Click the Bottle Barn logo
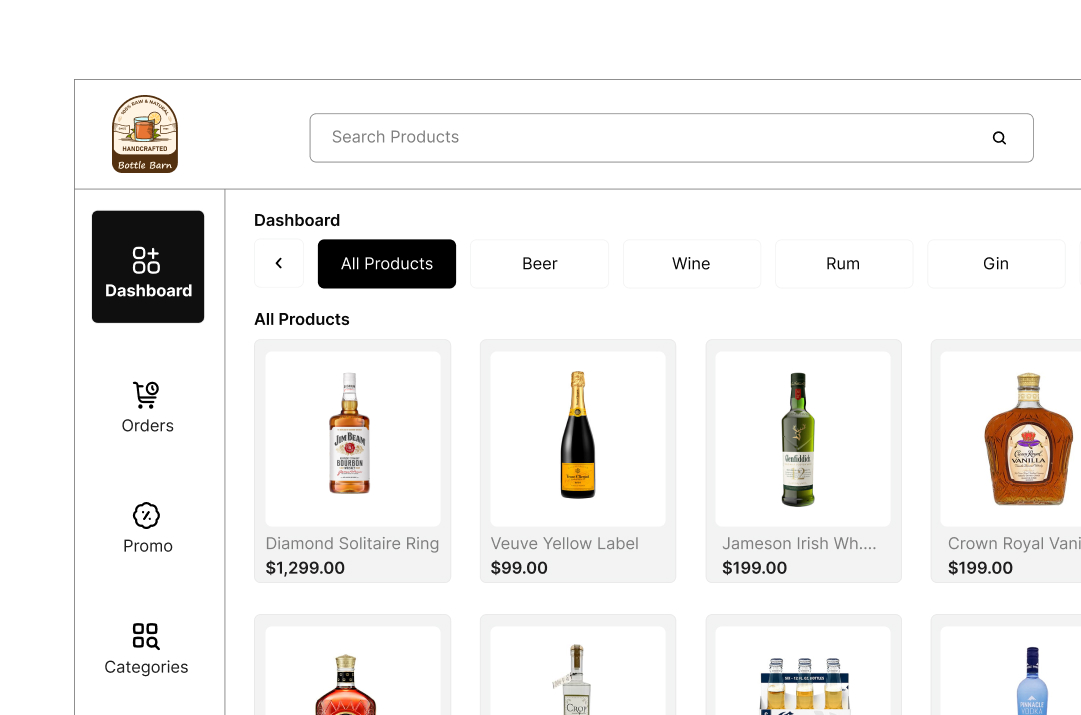Screen dimensions: 1081x715 pyautogui.click(x=145, y=134)
